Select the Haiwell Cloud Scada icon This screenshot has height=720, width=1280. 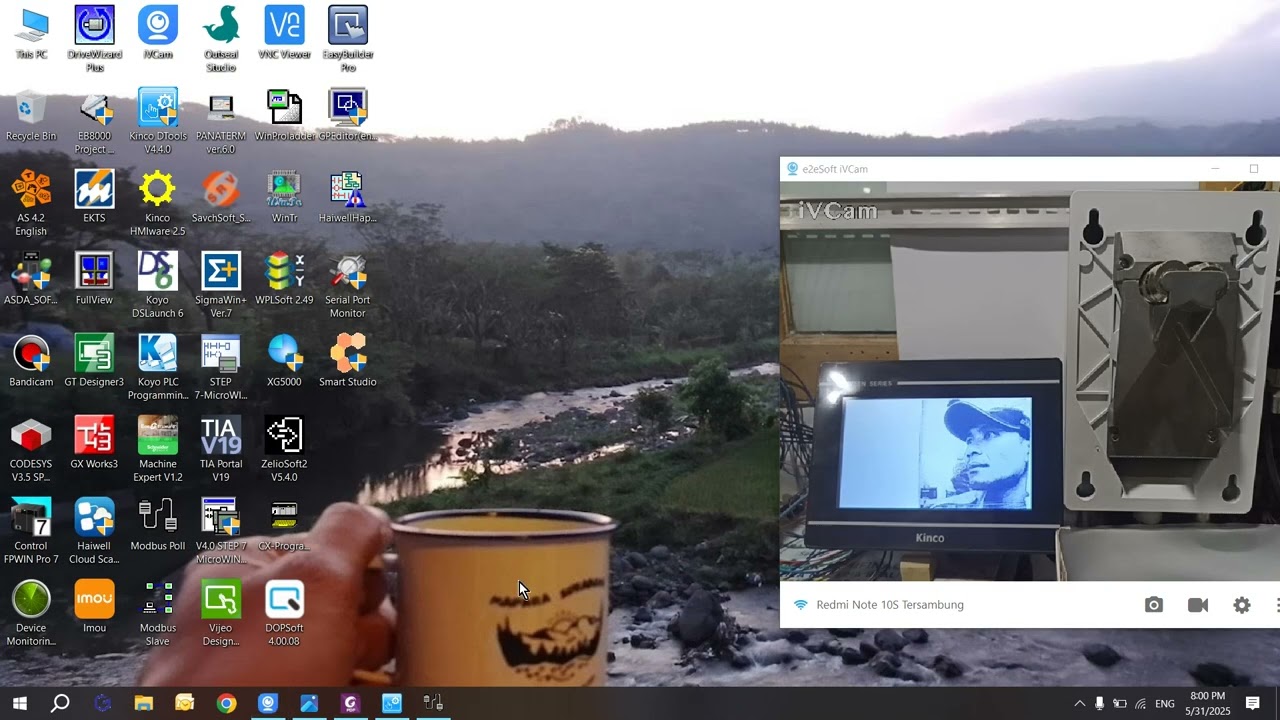click(94, 532)
